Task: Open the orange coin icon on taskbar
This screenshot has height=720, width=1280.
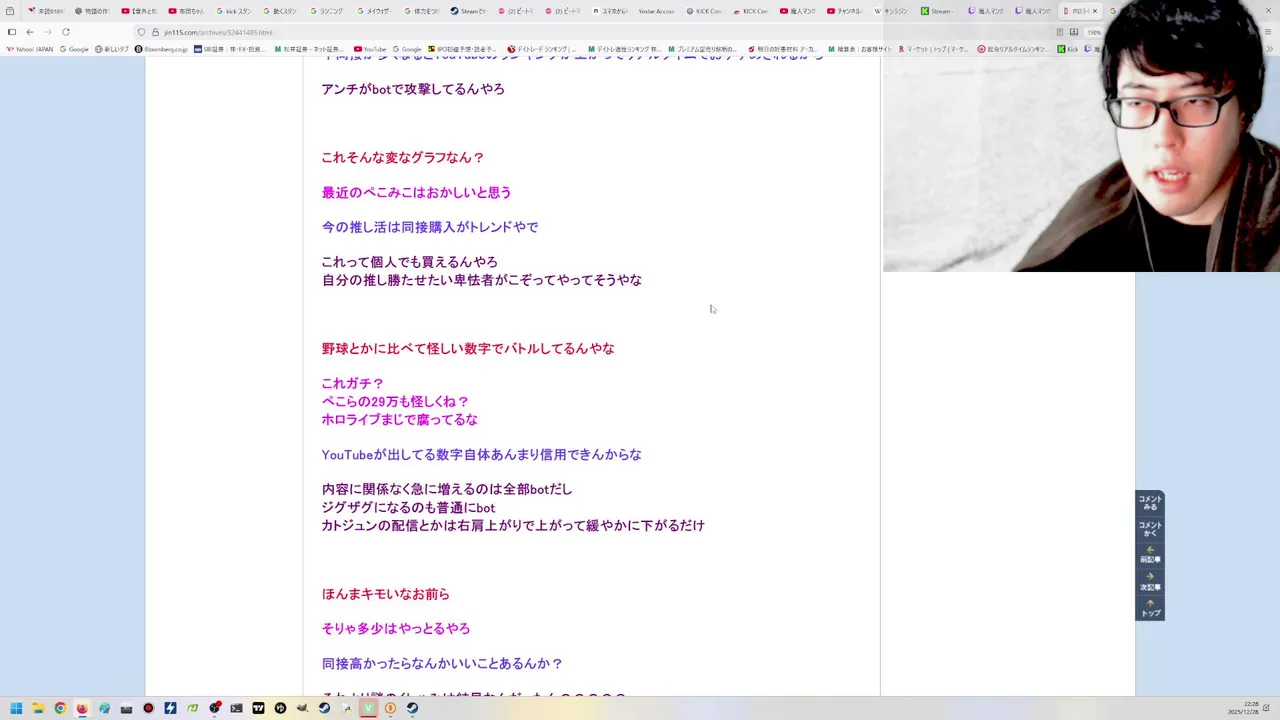Action: (390, 708)
